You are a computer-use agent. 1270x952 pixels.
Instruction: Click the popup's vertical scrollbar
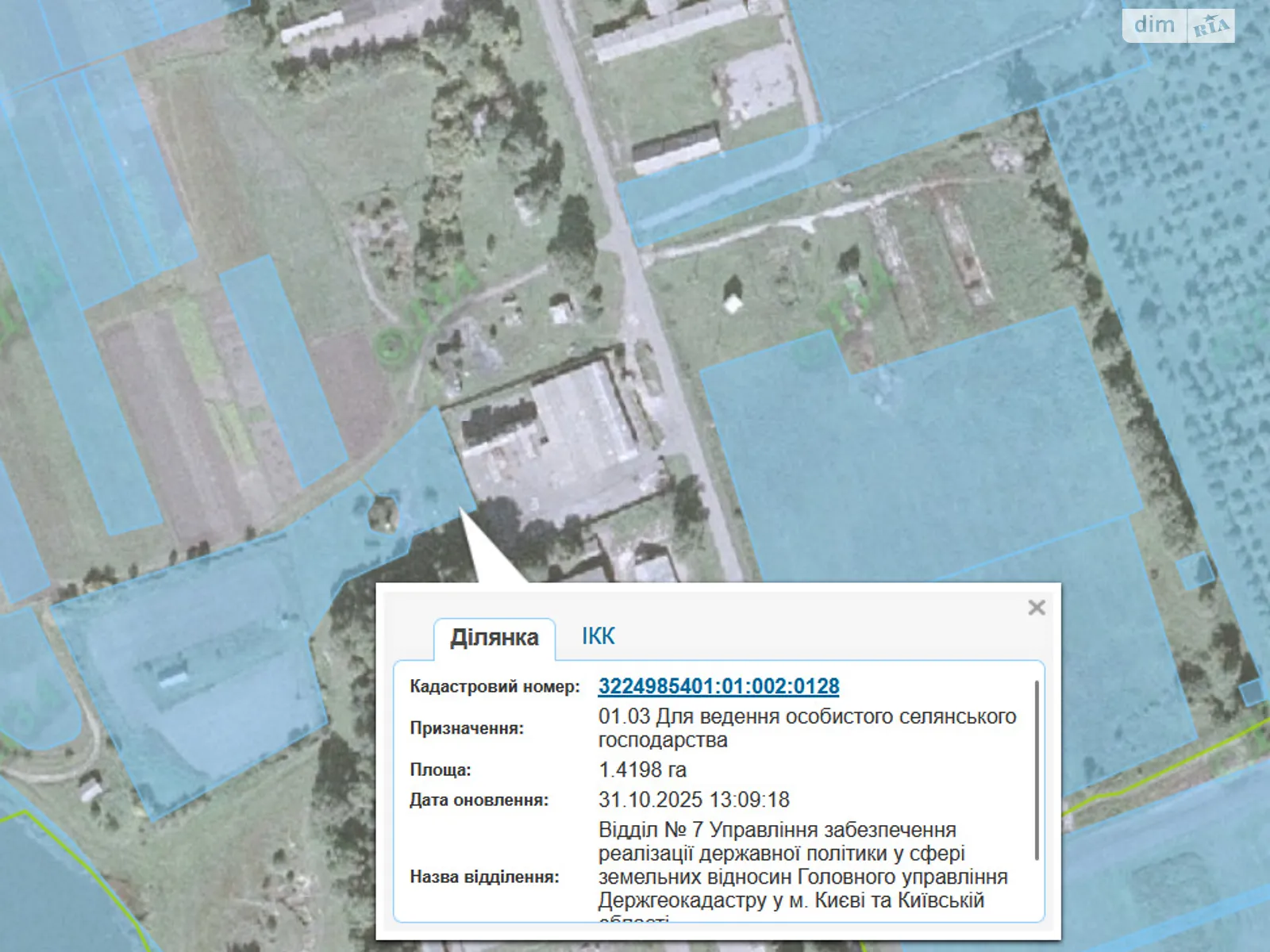click(1036, 770)
